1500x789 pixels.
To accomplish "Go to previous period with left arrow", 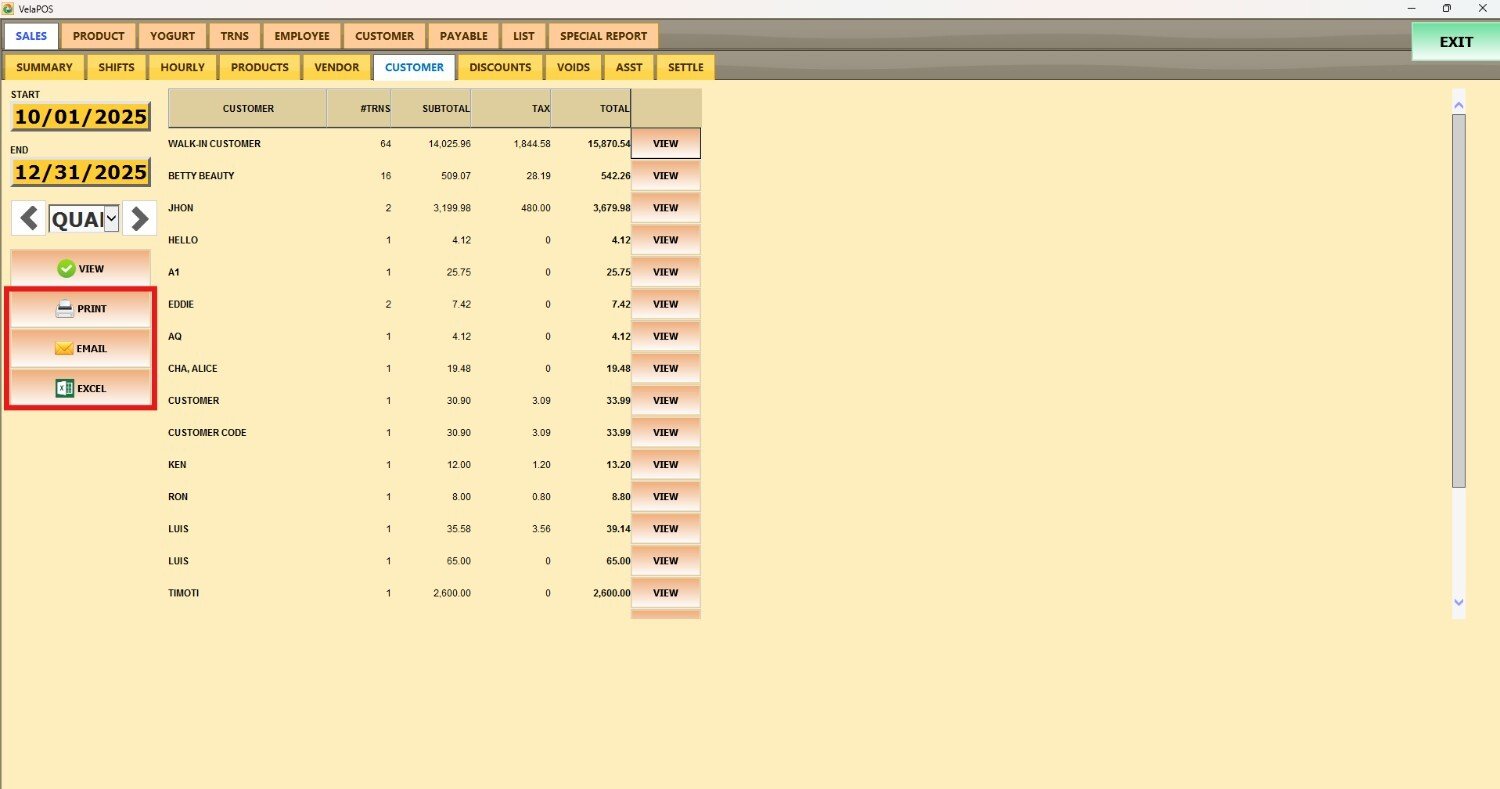I will tap(29, 218).
